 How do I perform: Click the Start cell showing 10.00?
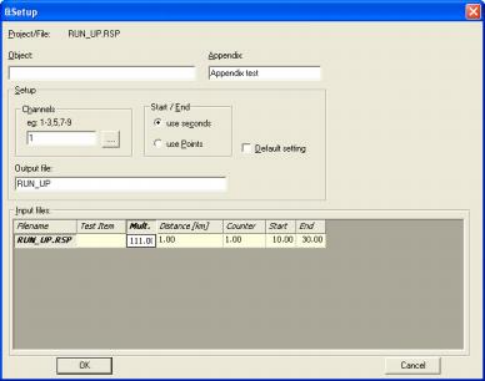[280, 240]
